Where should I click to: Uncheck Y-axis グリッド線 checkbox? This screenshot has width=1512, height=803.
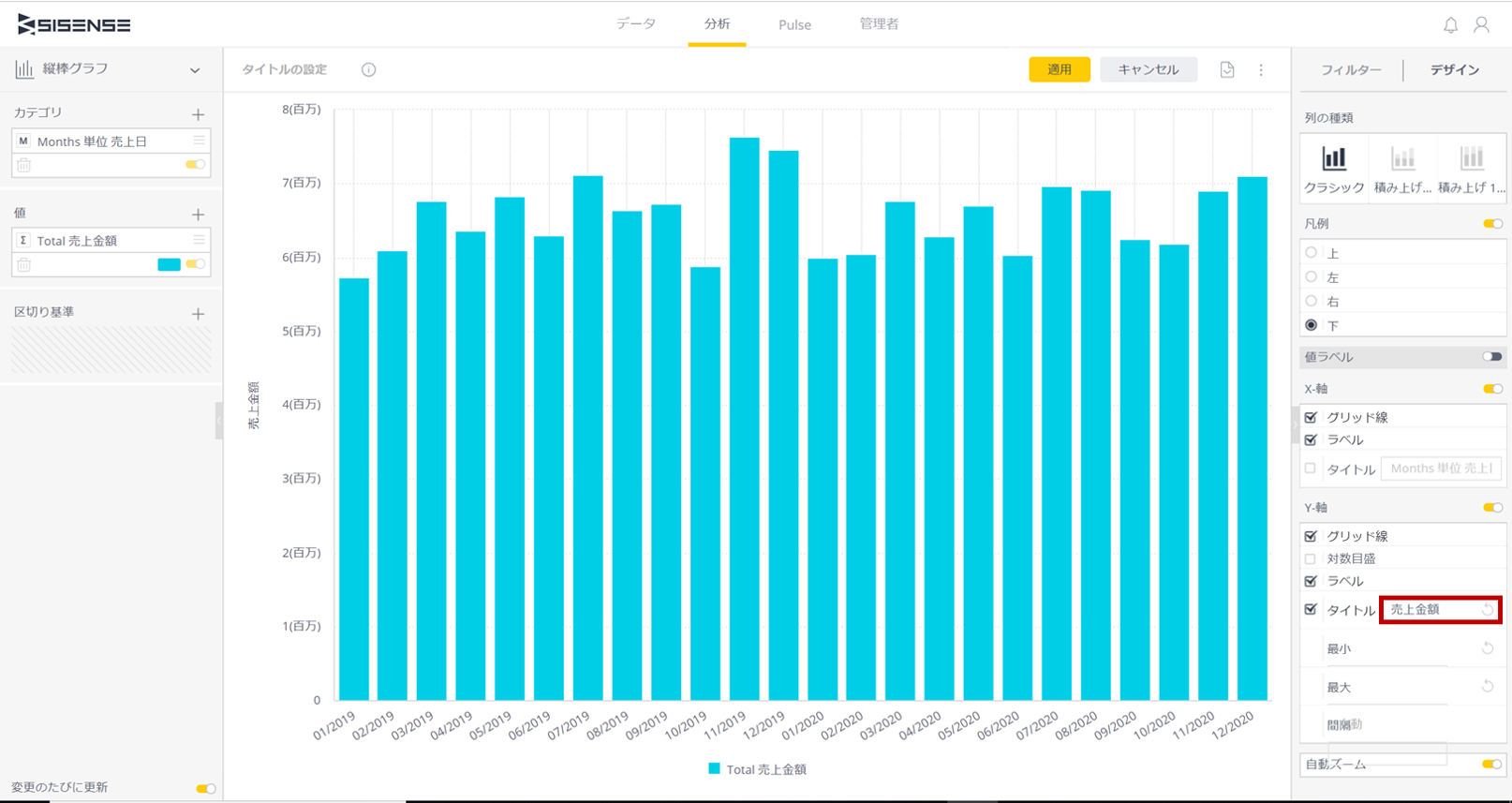tap(1311, 536)
